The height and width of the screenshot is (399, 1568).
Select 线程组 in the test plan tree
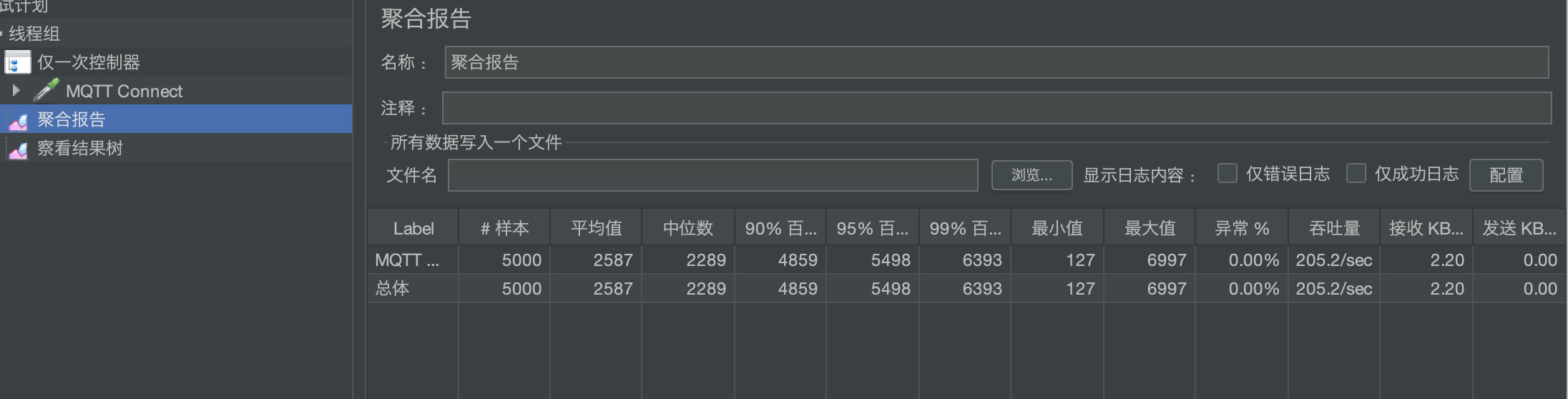[34, 34]
